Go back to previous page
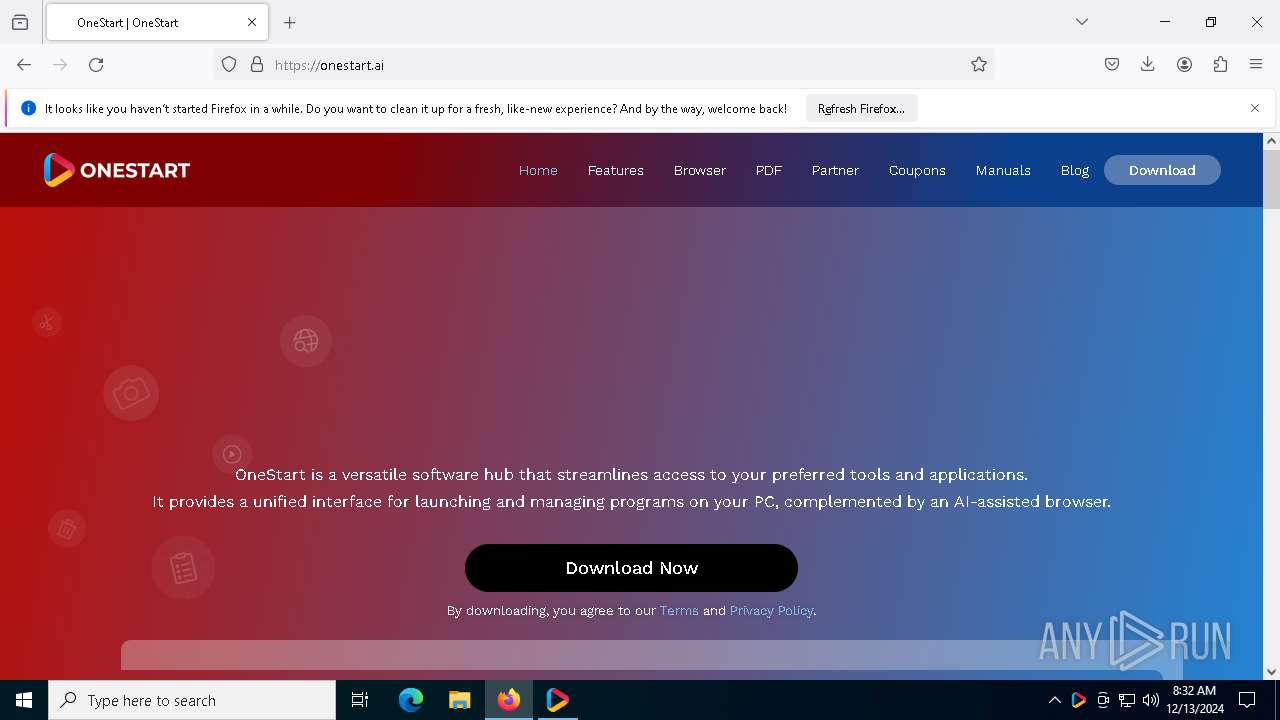Viewport: 1280px width, 720px height. pyautogui.click(x=24, y=64)
